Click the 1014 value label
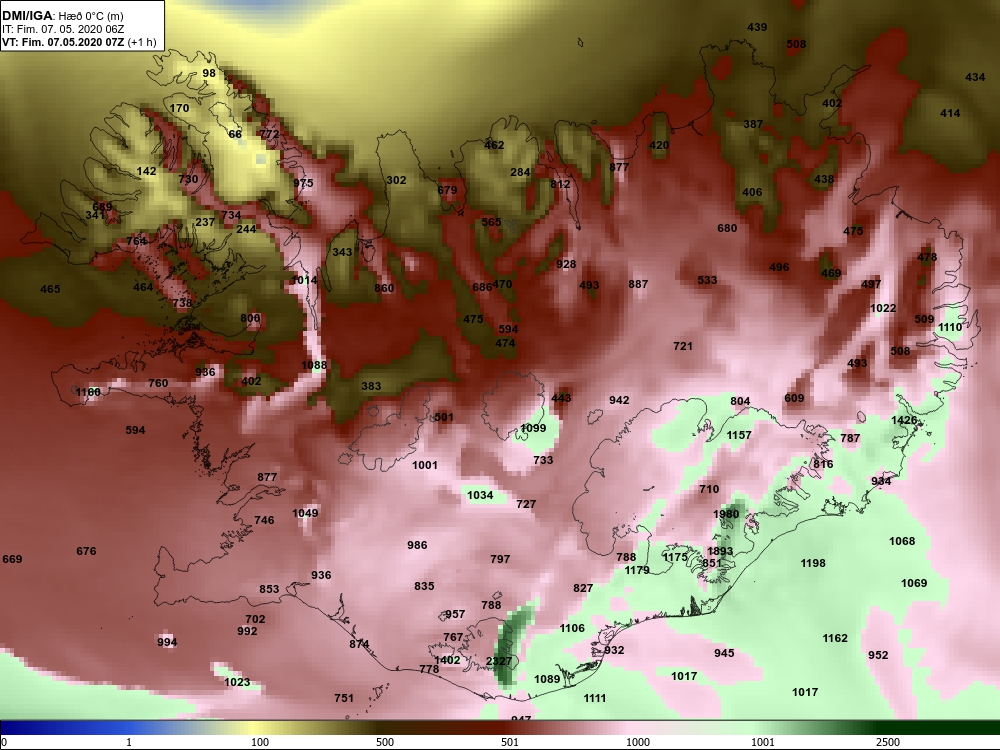The image size is (1000, 750). [x=304, y=280]
